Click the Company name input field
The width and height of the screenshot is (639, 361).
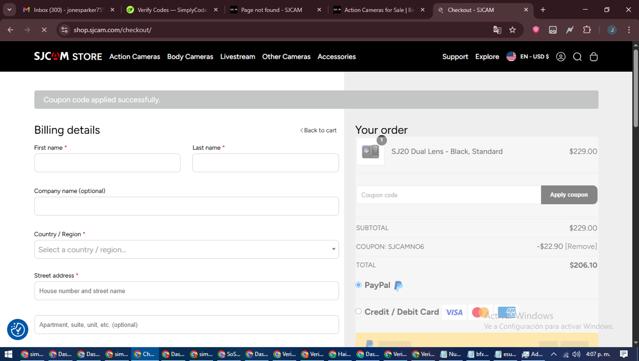(x=186, y=206)
